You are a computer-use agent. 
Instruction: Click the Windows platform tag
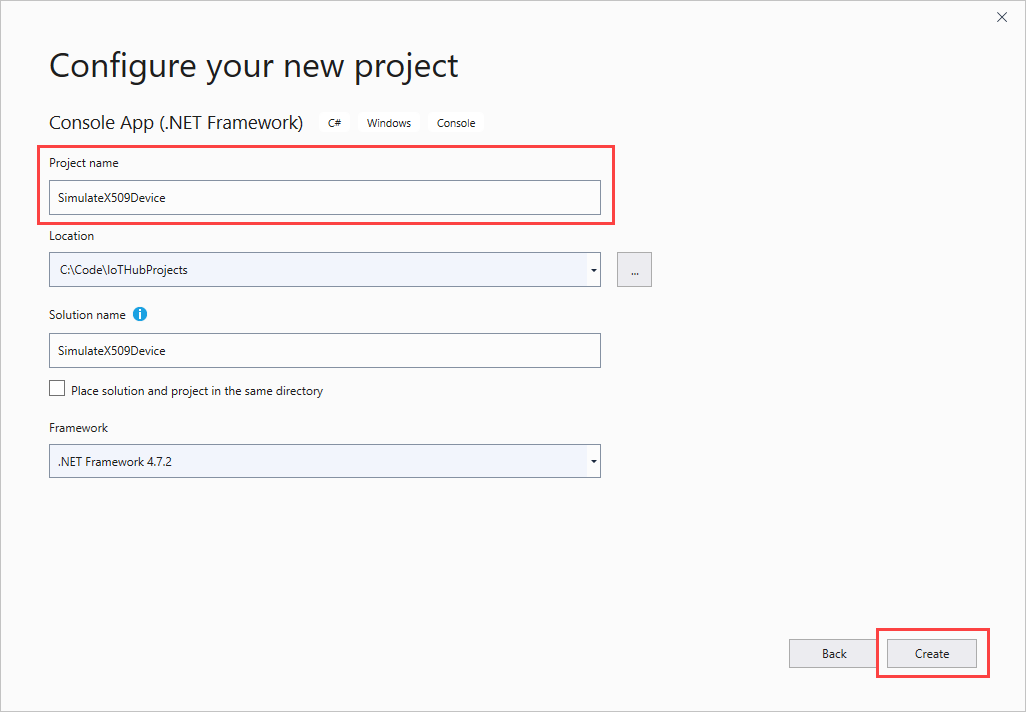[x=388, y=122]
